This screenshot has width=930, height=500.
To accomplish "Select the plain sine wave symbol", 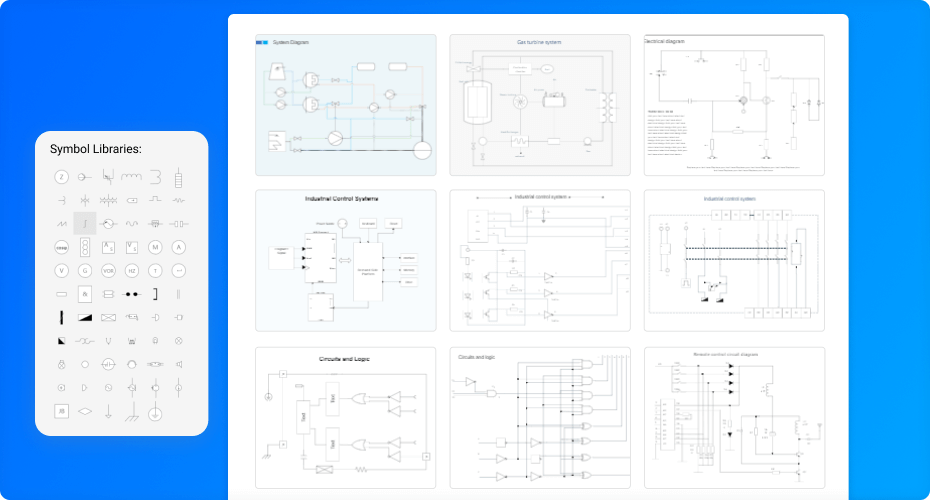I will click(132, 224).
